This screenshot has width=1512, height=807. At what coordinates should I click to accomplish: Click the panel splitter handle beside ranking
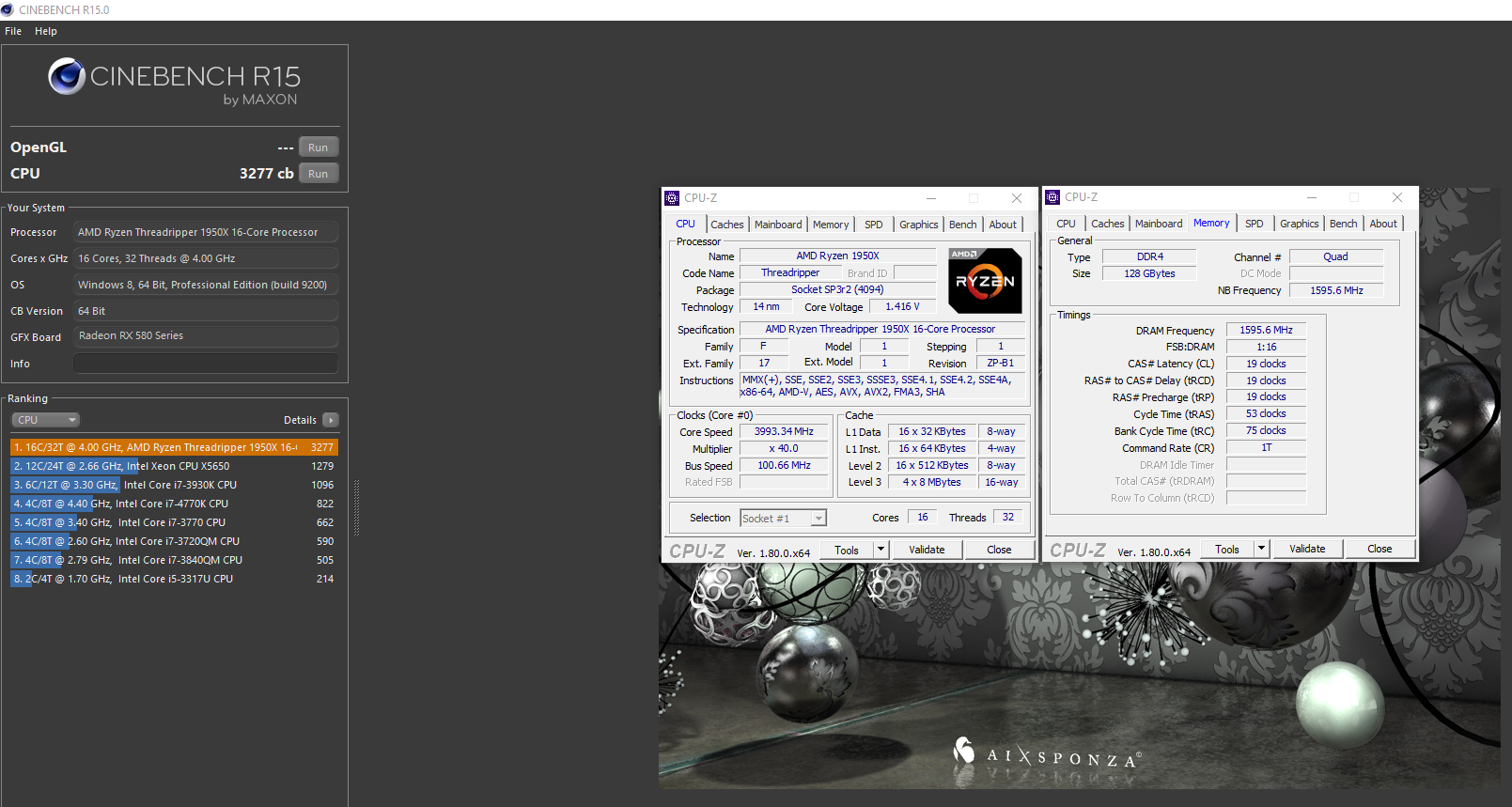(x=356, y=507)
